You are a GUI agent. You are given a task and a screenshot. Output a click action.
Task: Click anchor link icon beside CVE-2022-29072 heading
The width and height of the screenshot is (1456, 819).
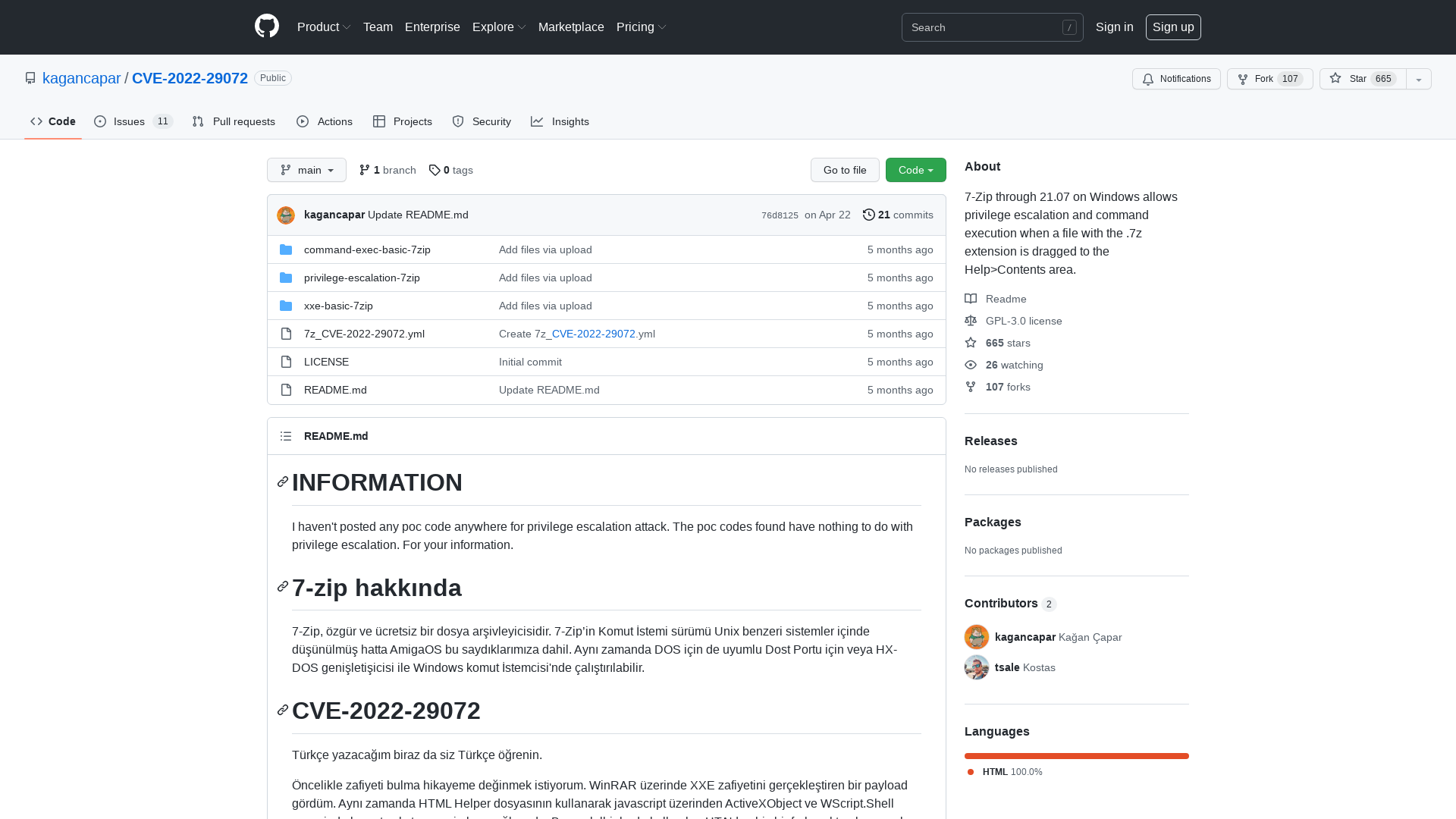point(283,710)
